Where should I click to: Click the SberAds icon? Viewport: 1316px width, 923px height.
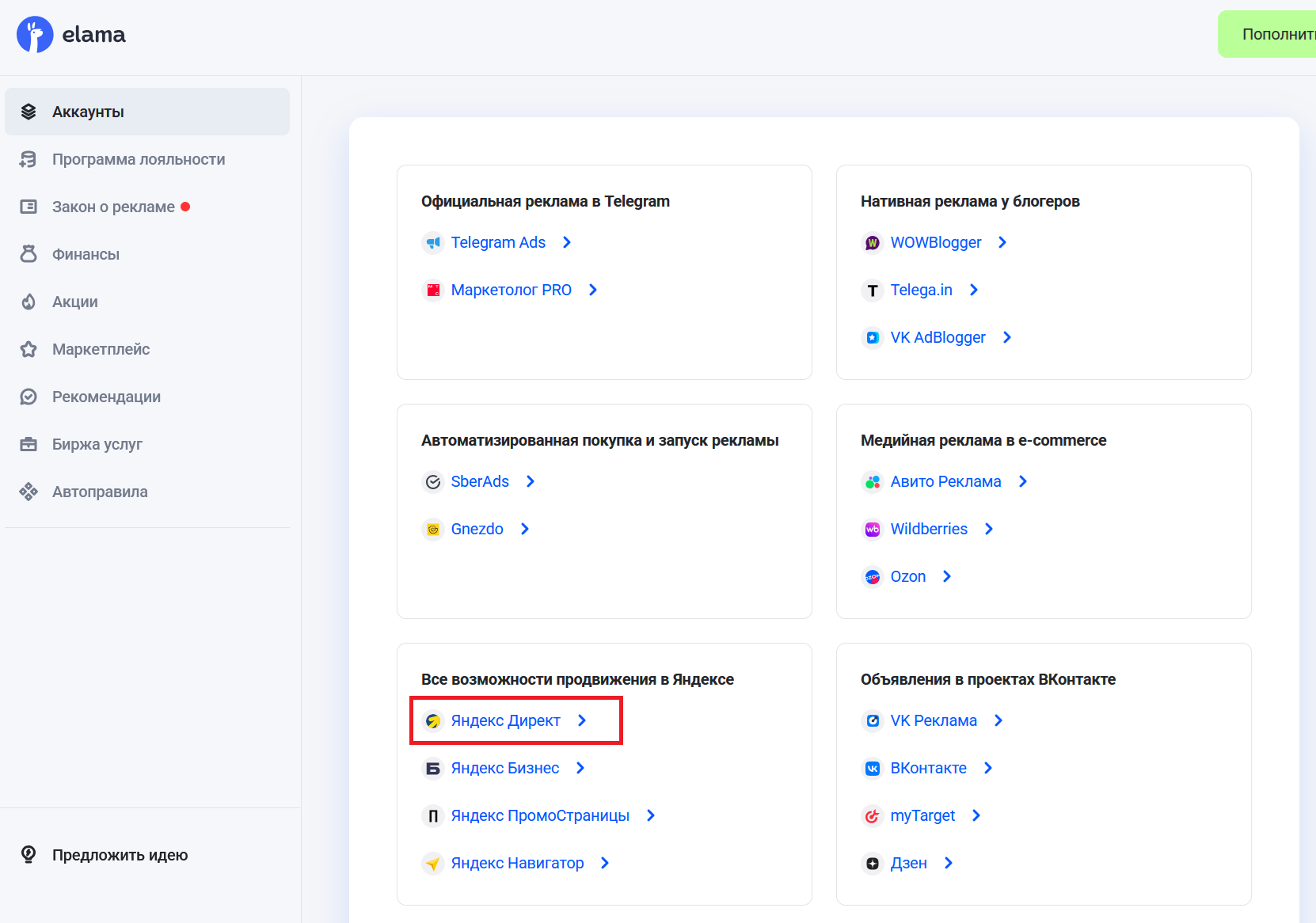(433, 481)
